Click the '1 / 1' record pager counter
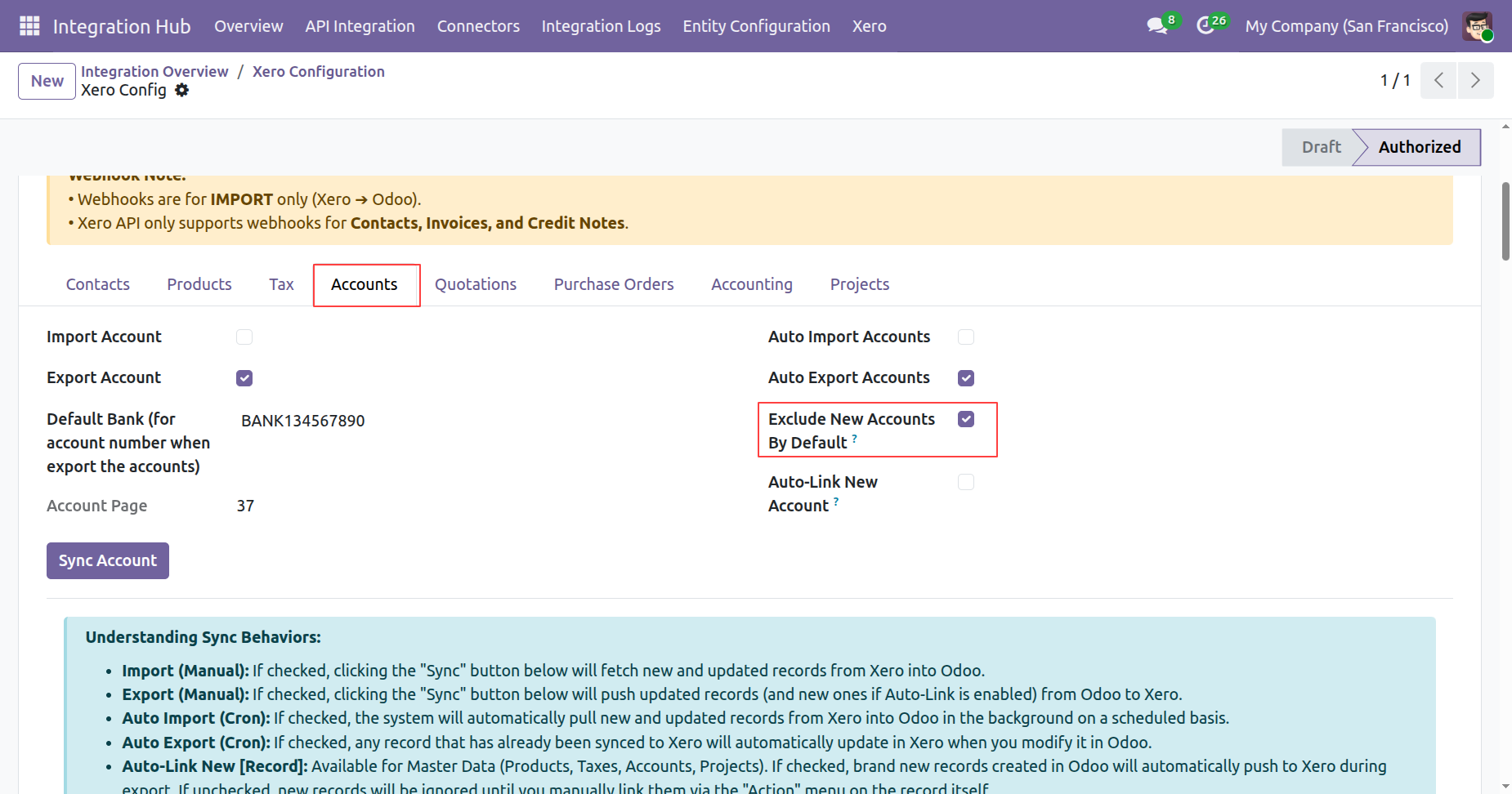Viewport: 1512px width, 794px height. [x=1395, y=80]
